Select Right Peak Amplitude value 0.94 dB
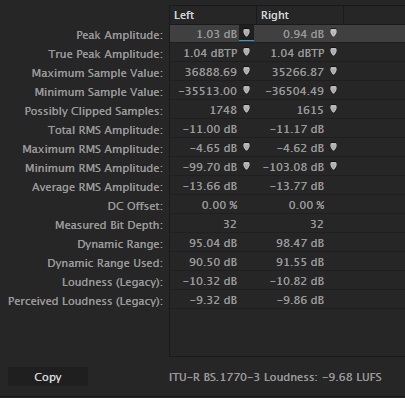405x398 pixels. (x=303, y=34)
